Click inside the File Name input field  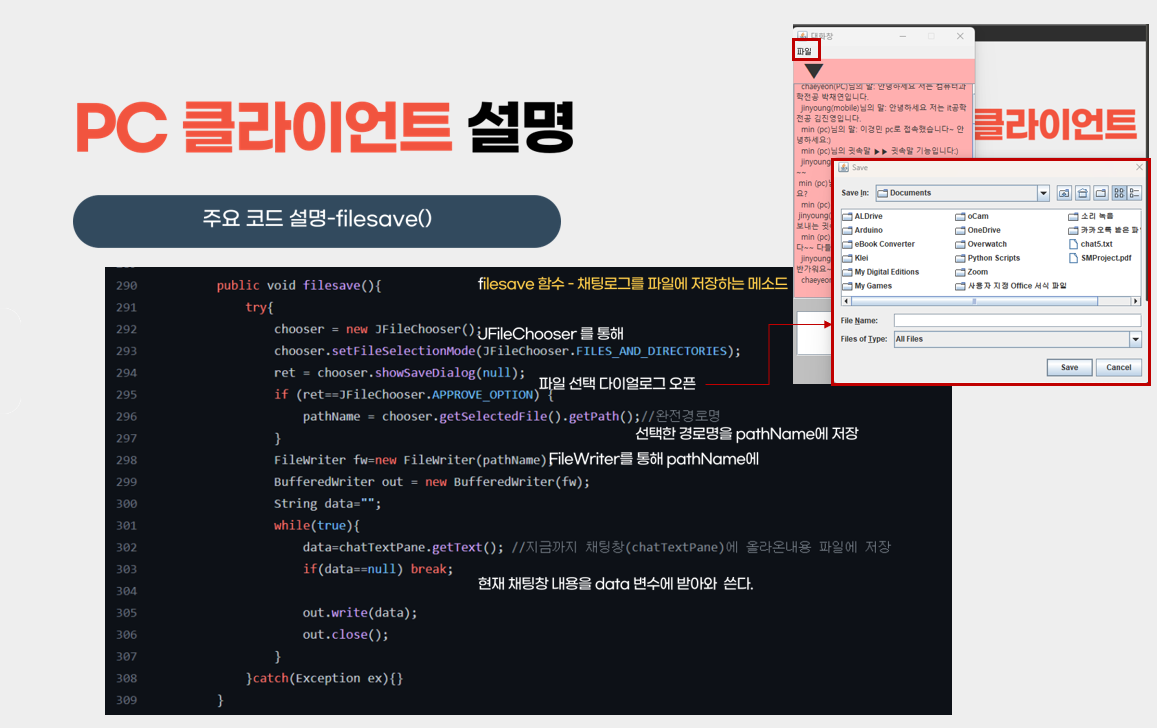1020,319
